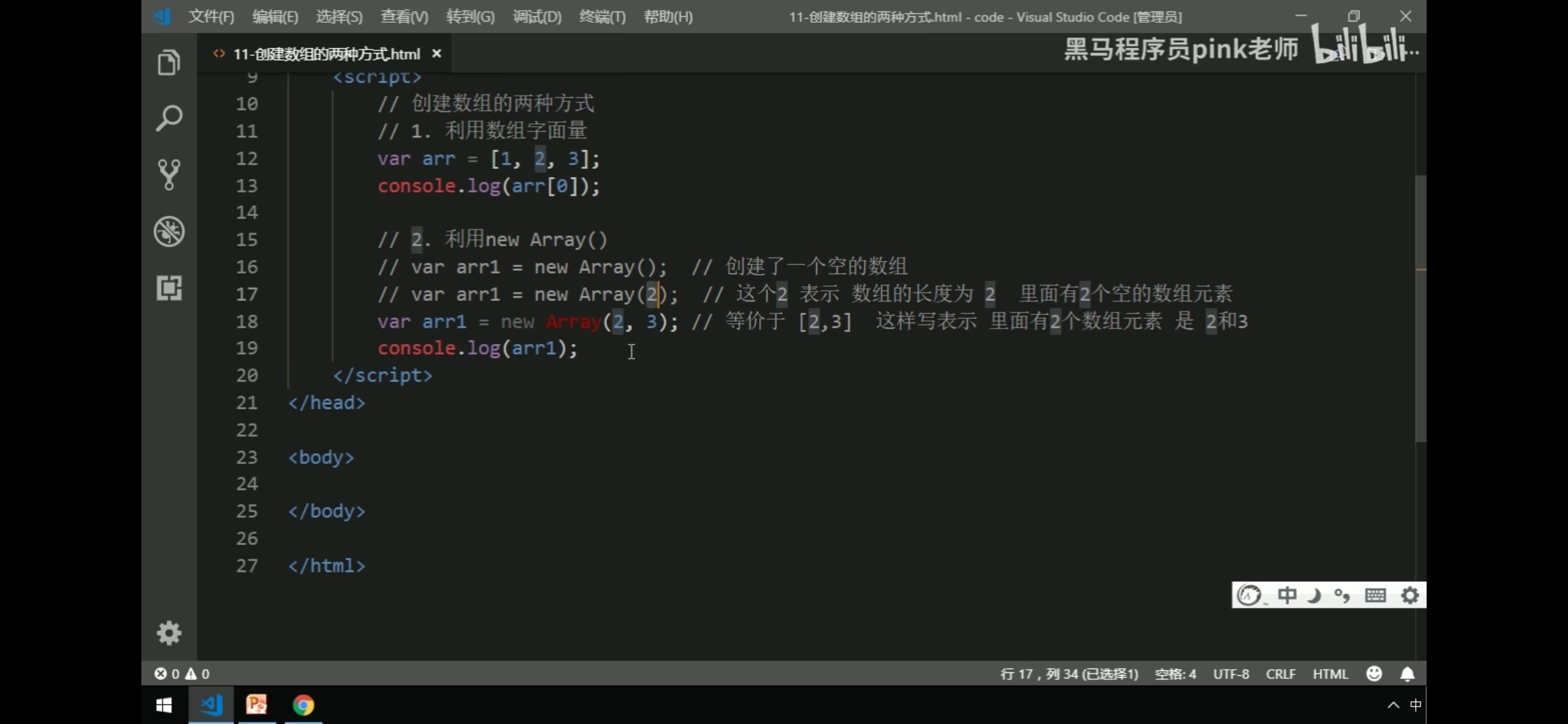Click the </head> tag on line 21

tap(326, 403)
